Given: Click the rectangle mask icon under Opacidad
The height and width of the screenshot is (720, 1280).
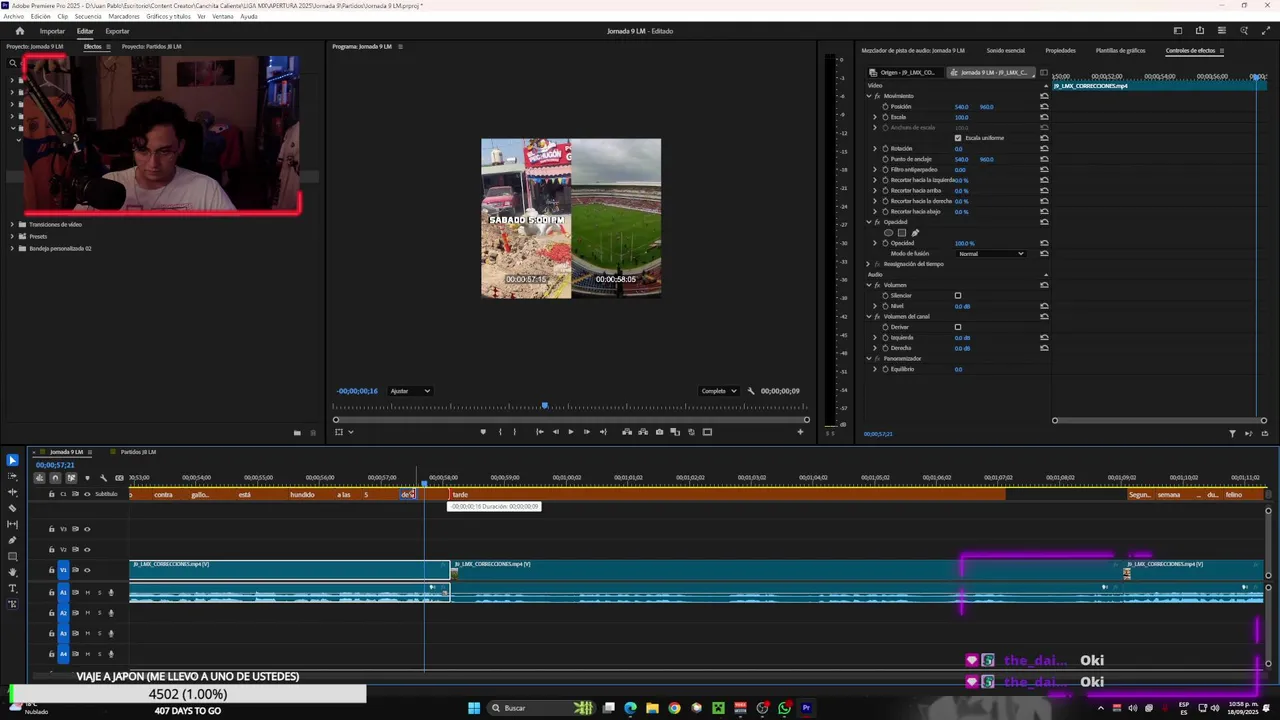Looking at the screenshot, I should pyautogui.click(x=901, y=233).
